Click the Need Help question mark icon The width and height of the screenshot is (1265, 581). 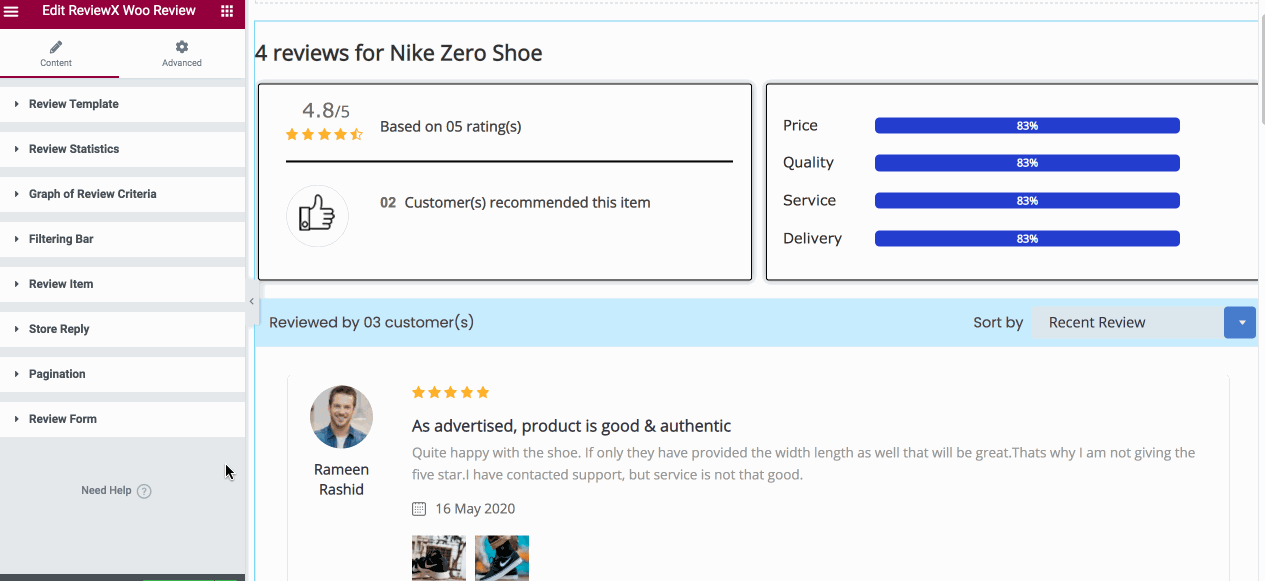[144, 491]
